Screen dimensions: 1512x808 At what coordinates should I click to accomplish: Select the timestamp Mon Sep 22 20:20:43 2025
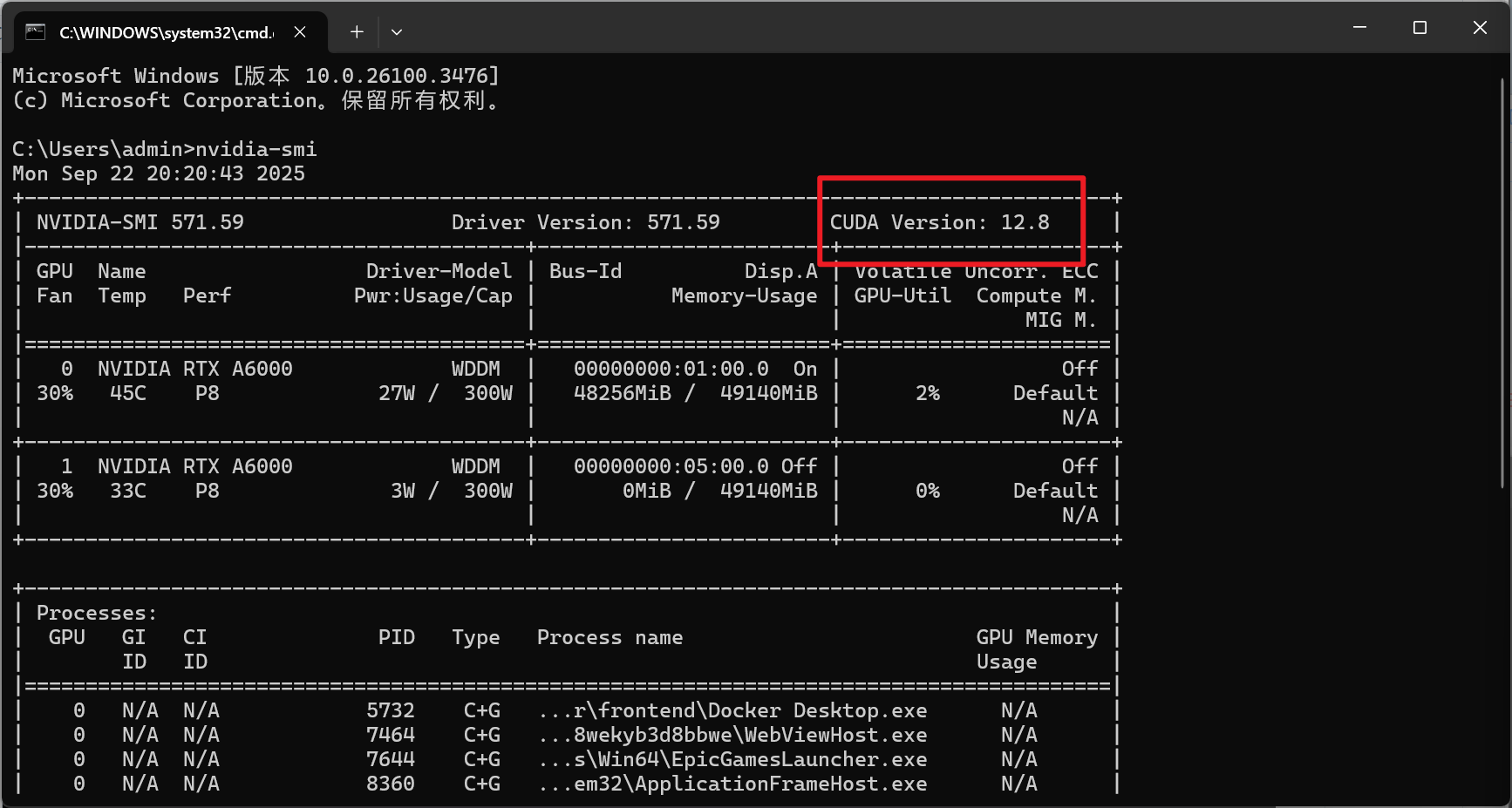click(x=158, y=173)
